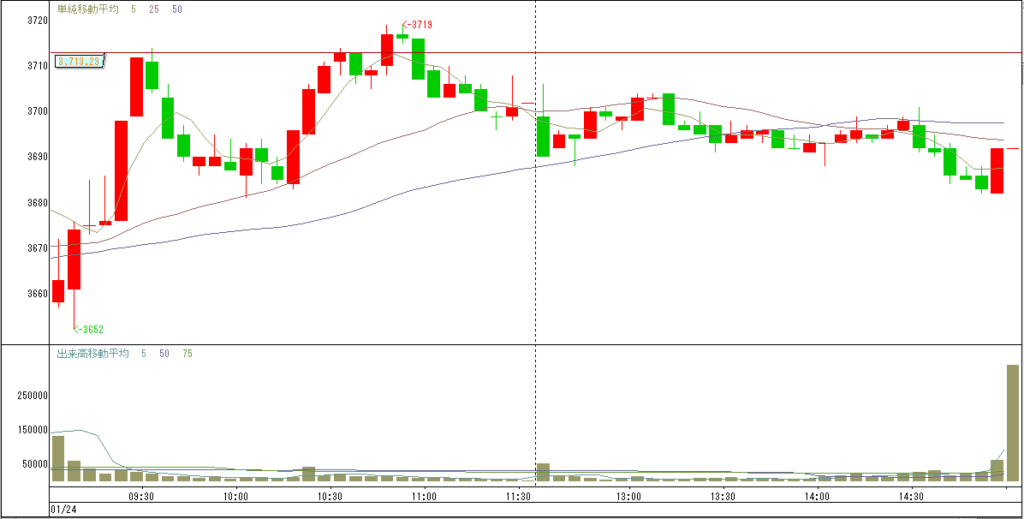Click the <-3719 high price marker

[x=418, y=25]
